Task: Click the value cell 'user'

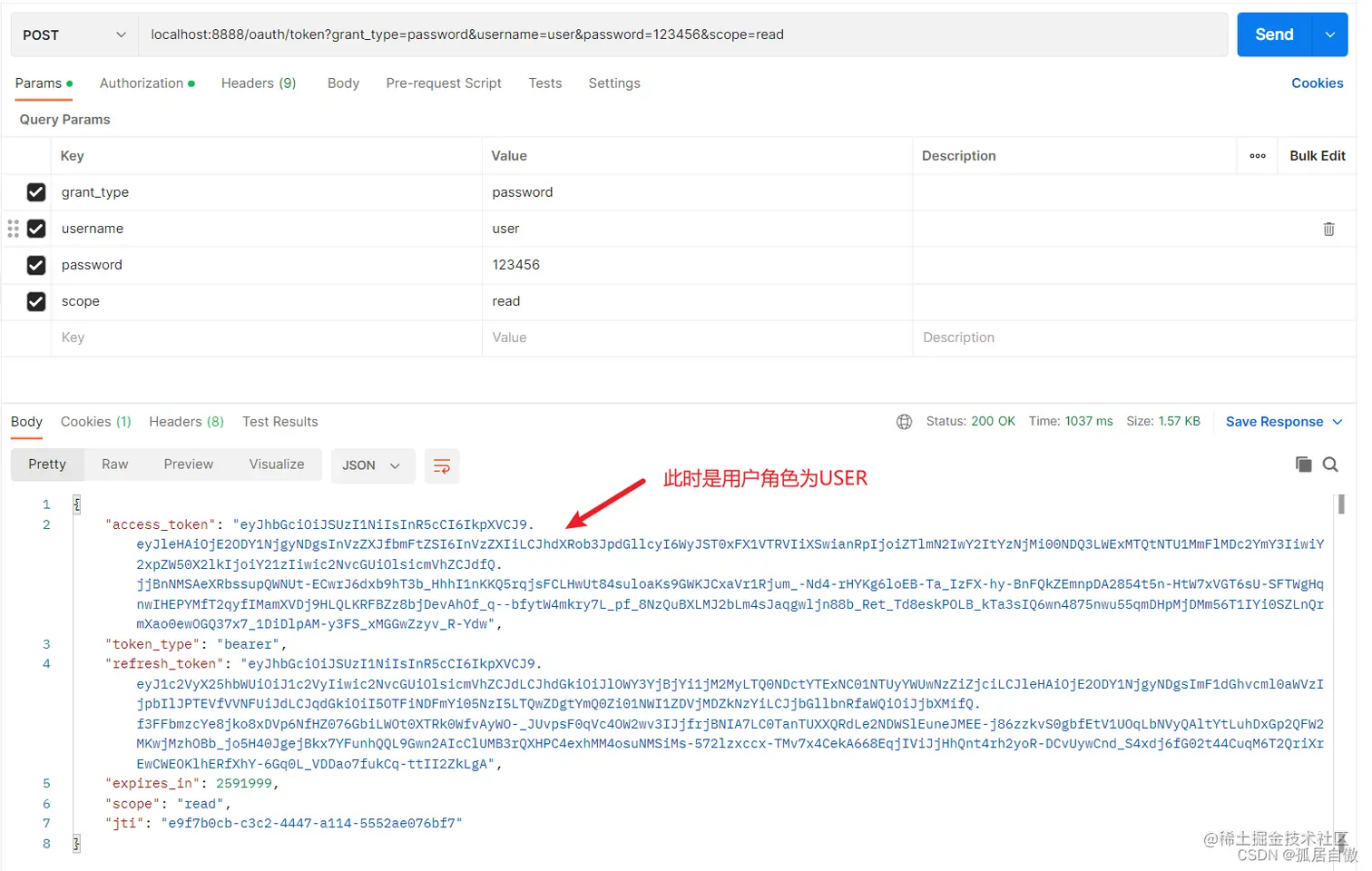Action: point(697,229)
